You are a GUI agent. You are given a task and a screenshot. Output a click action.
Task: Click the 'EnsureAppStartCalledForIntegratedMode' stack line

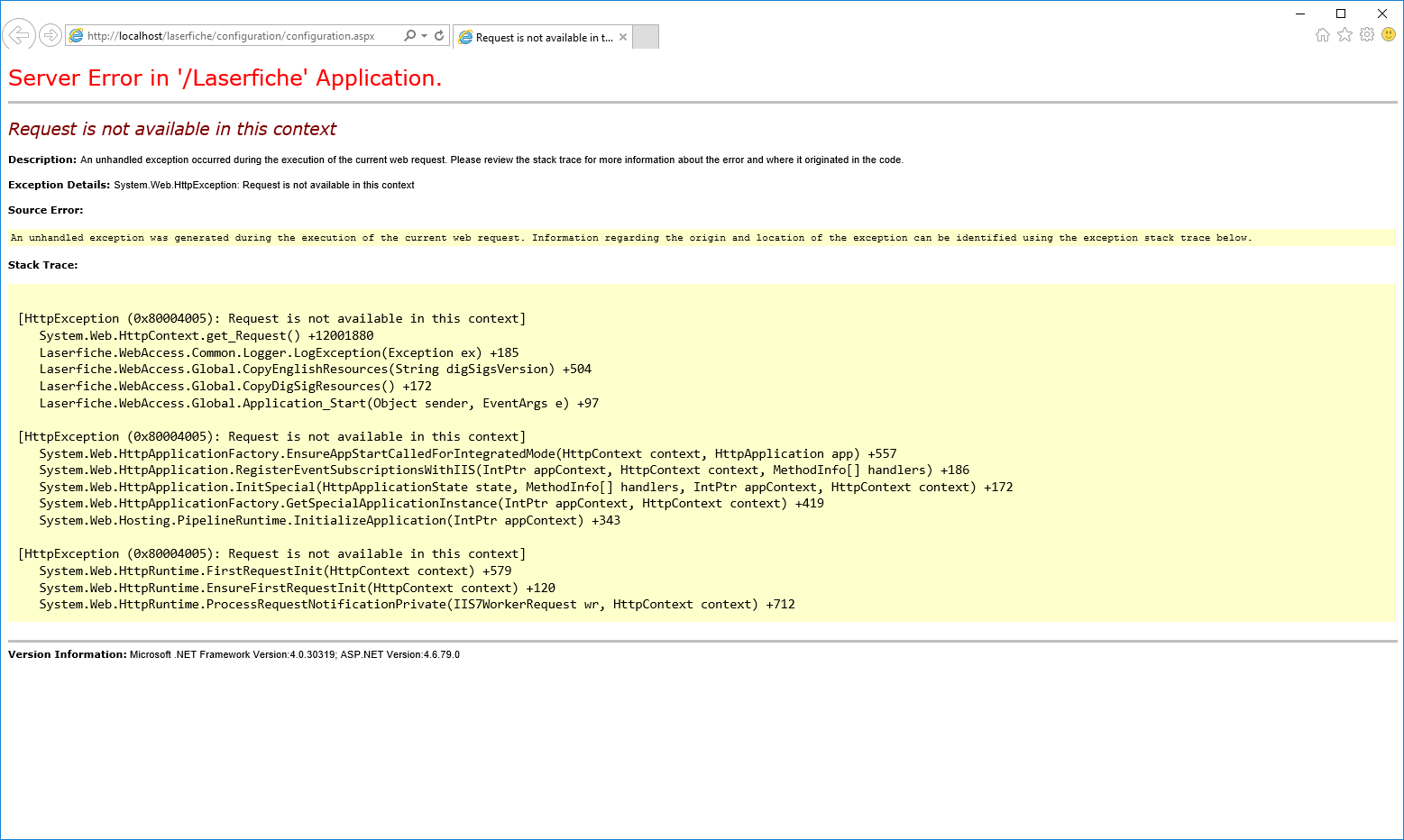point(468,453)
